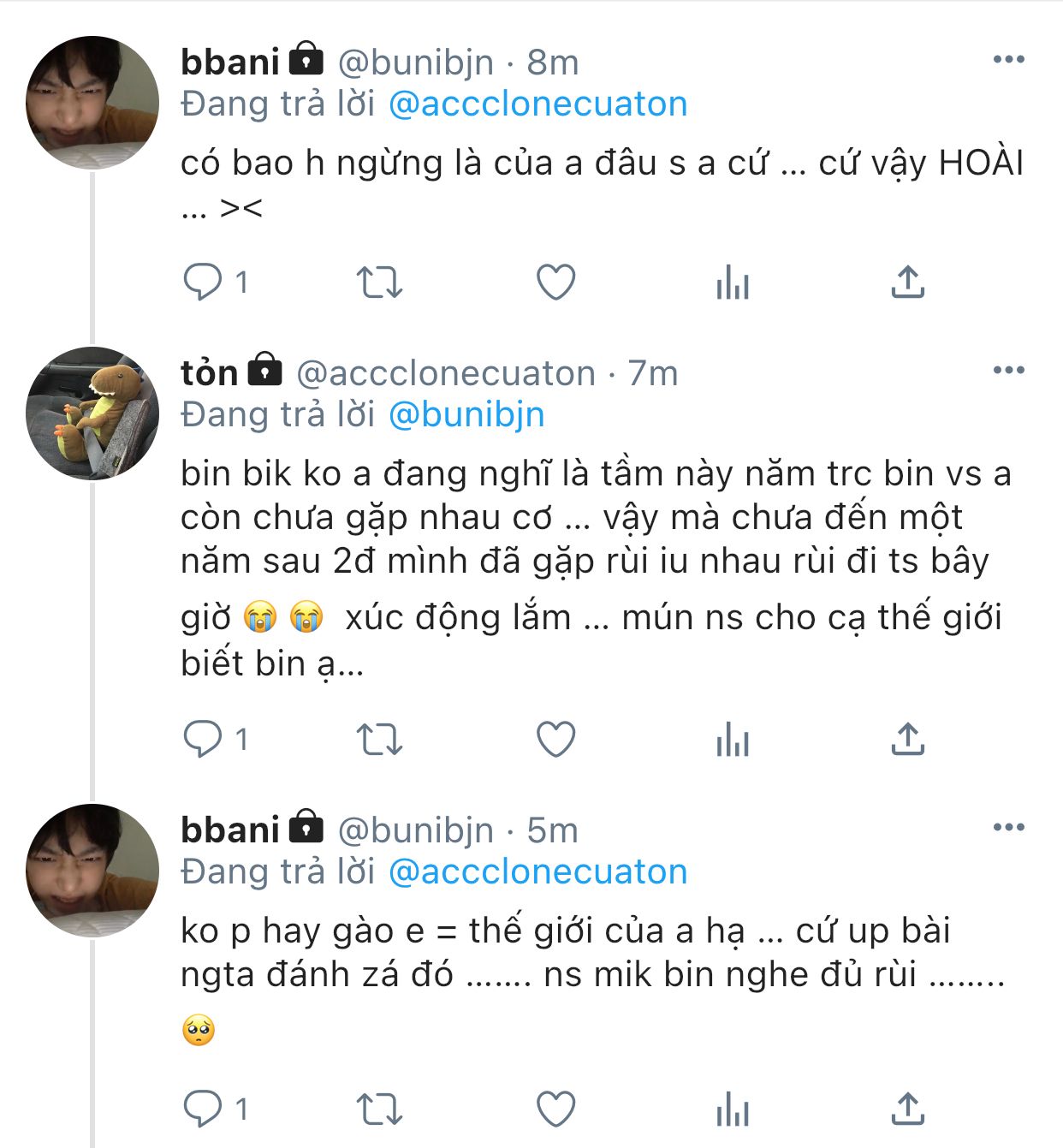View analytics for tỏn's tweet
1063x1148 pixels.
pyautogui.click(x=733, y=739)
